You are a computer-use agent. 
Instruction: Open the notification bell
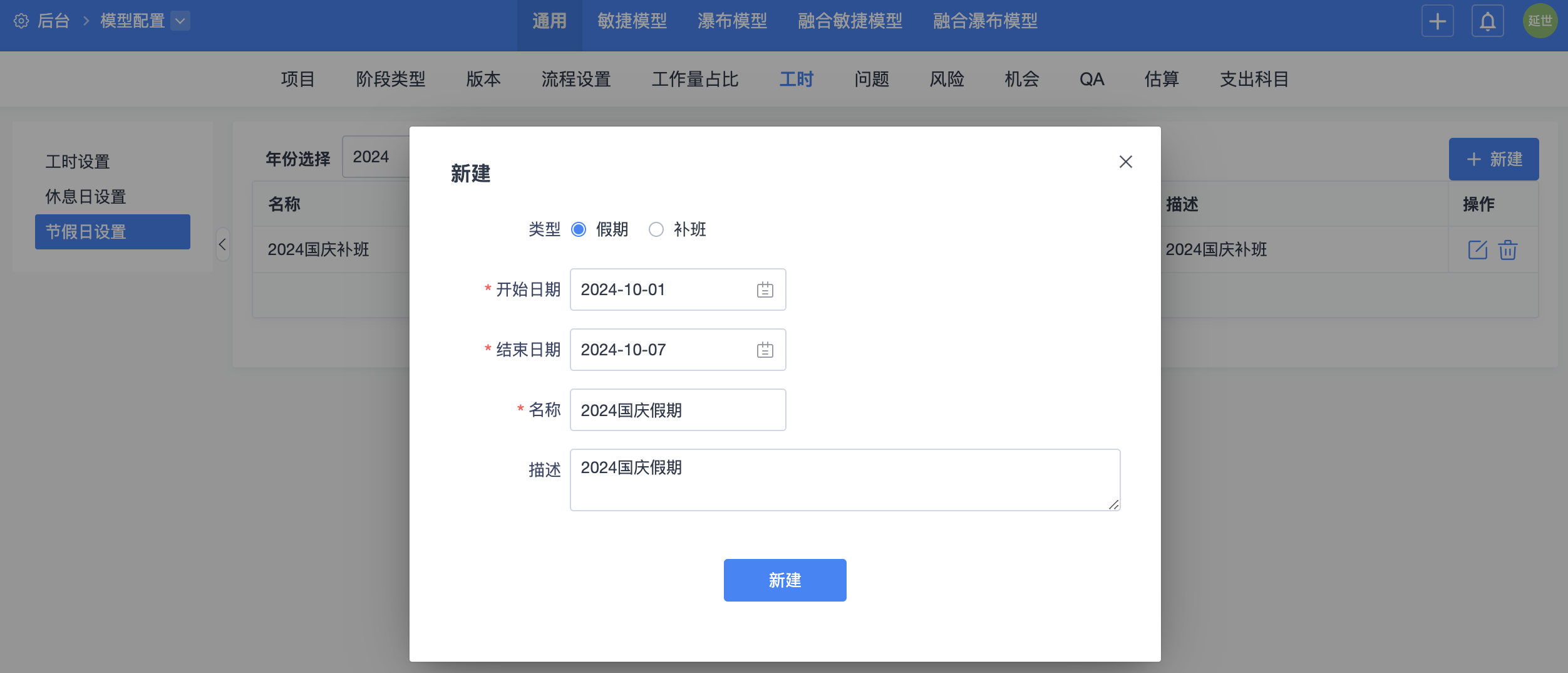coord(1487,22)
